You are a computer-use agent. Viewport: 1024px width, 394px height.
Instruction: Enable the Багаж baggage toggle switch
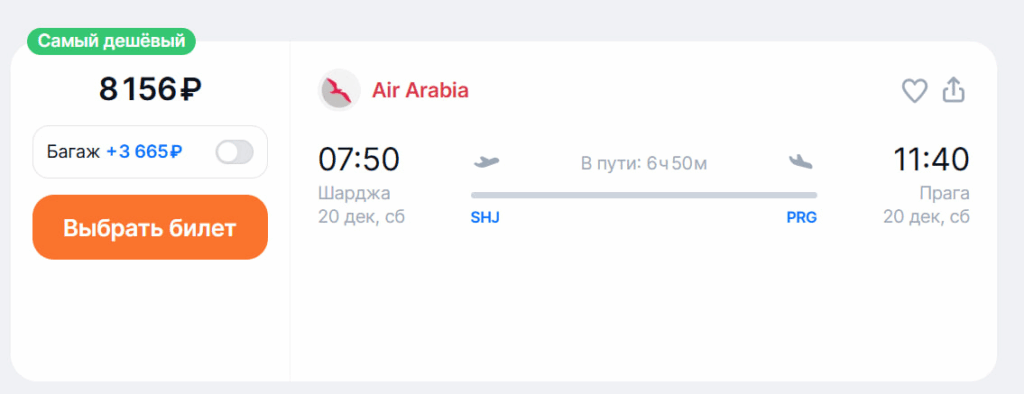point(234,152)
